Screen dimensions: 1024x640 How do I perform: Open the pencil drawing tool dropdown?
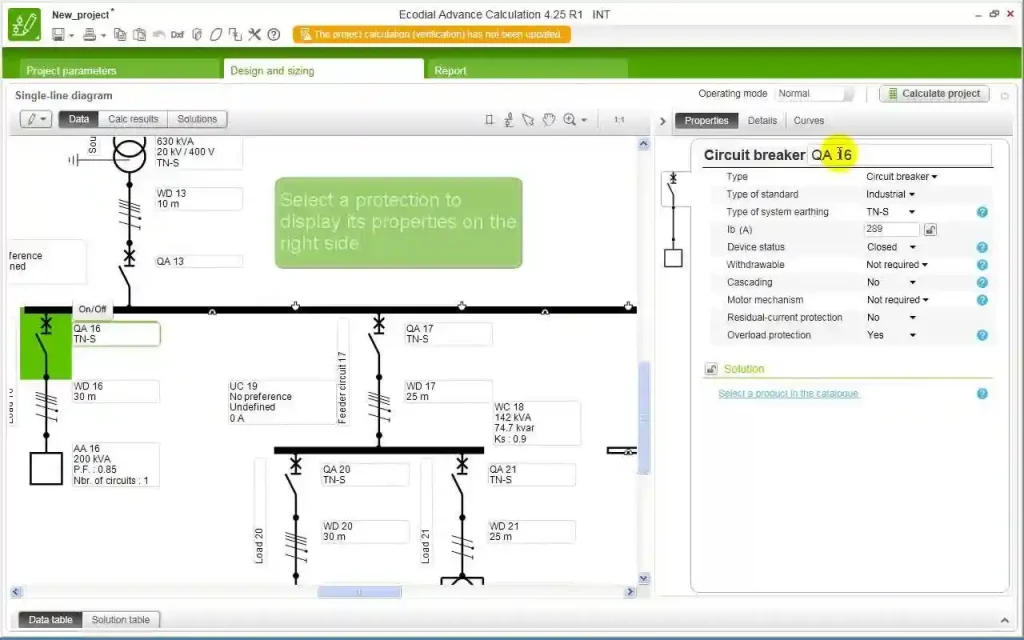[35, 119]
